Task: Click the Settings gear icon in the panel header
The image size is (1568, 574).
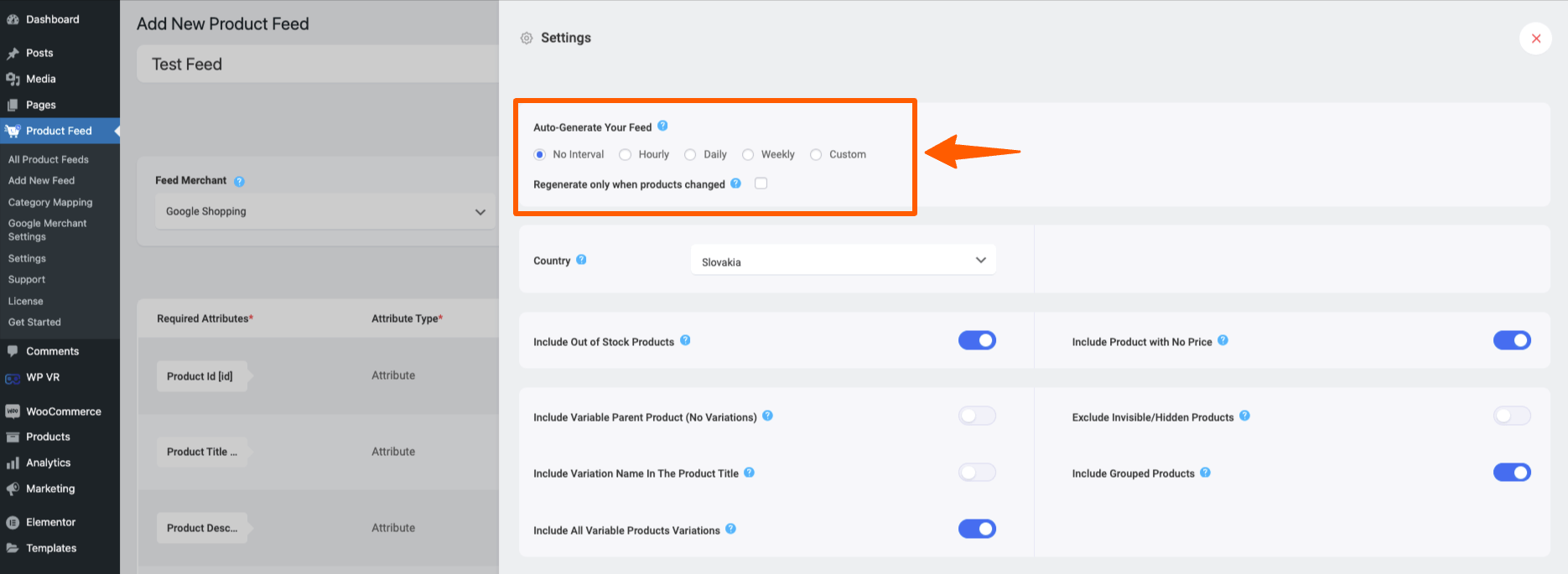Action: tap(527, 37)
